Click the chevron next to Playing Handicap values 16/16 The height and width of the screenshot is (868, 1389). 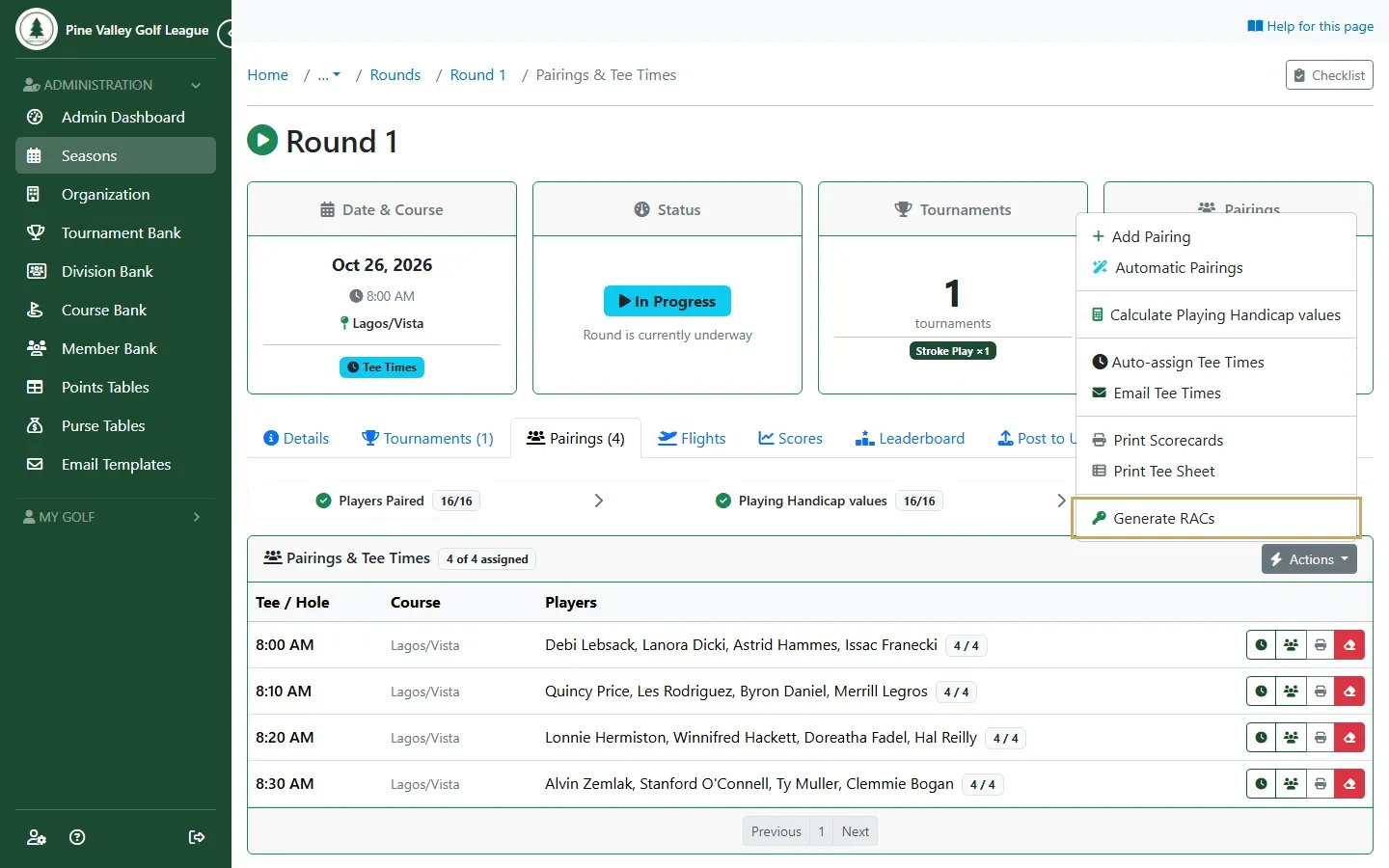pos(1061,501)
